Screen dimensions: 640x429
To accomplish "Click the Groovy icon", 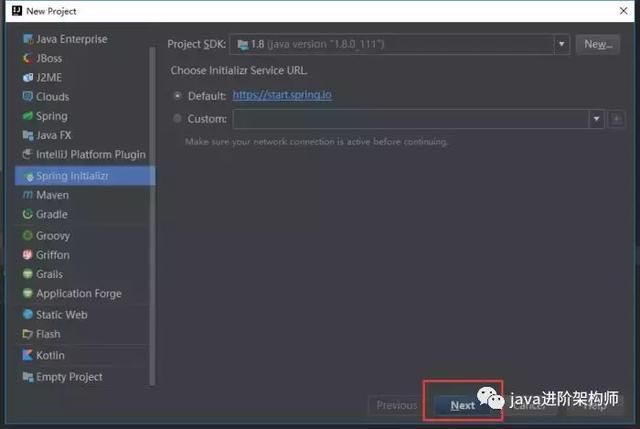I will (x=28, y=236).
